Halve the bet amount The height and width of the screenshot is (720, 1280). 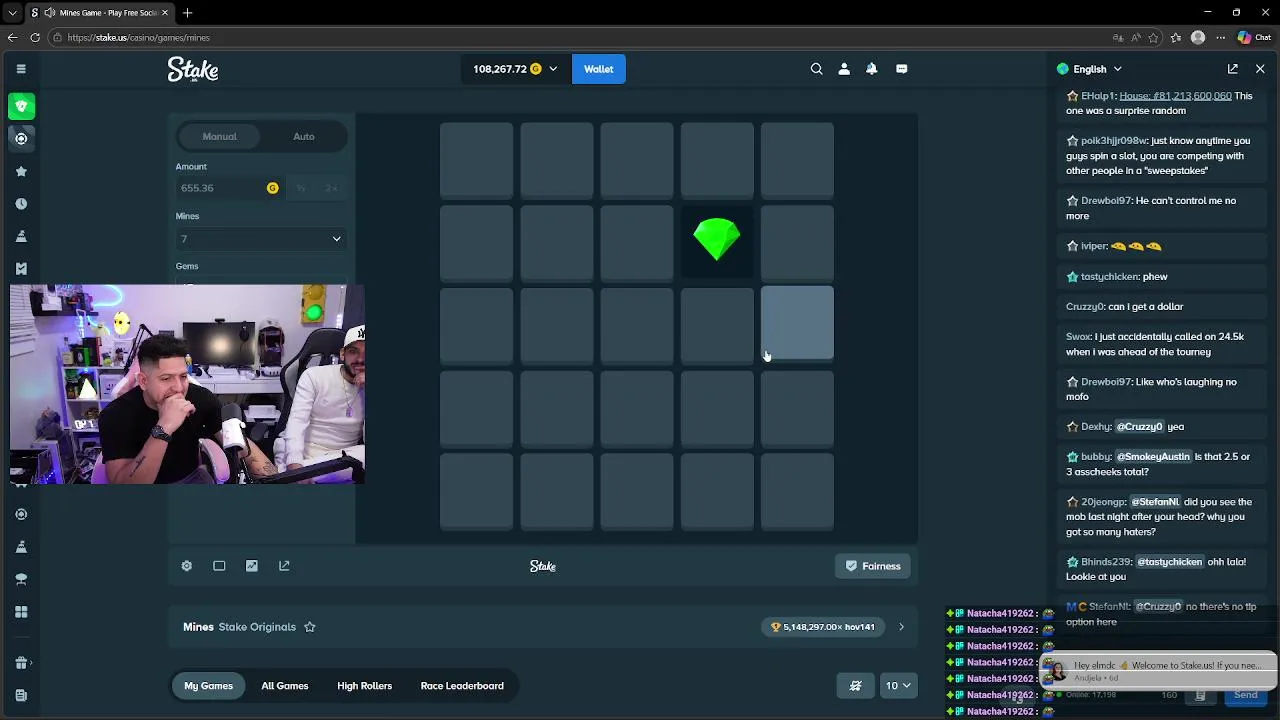pos(301,188)
